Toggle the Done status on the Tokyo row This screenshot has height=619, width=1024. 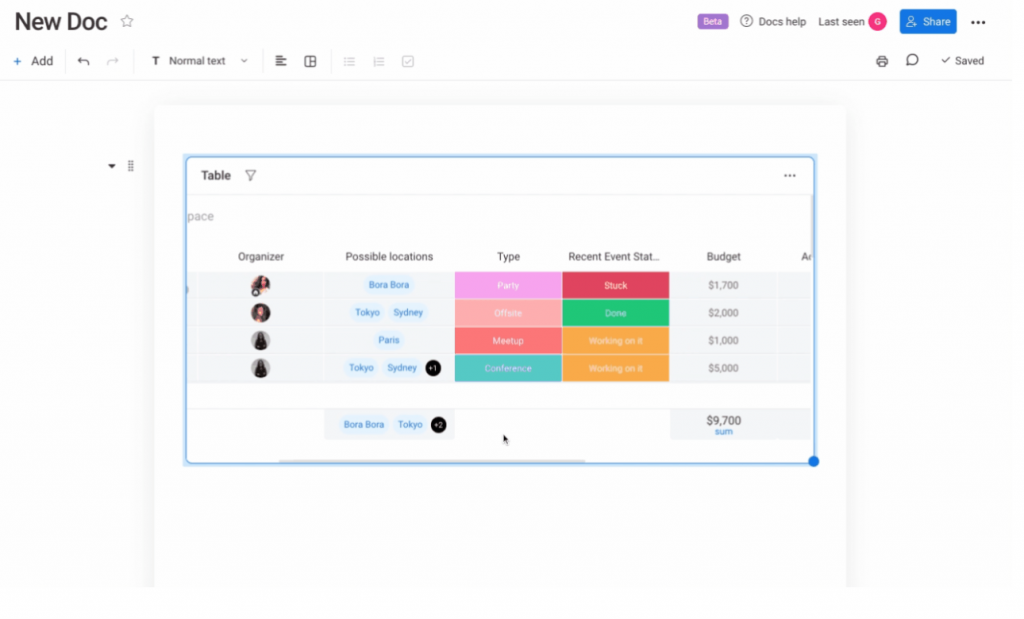point(616,312)
